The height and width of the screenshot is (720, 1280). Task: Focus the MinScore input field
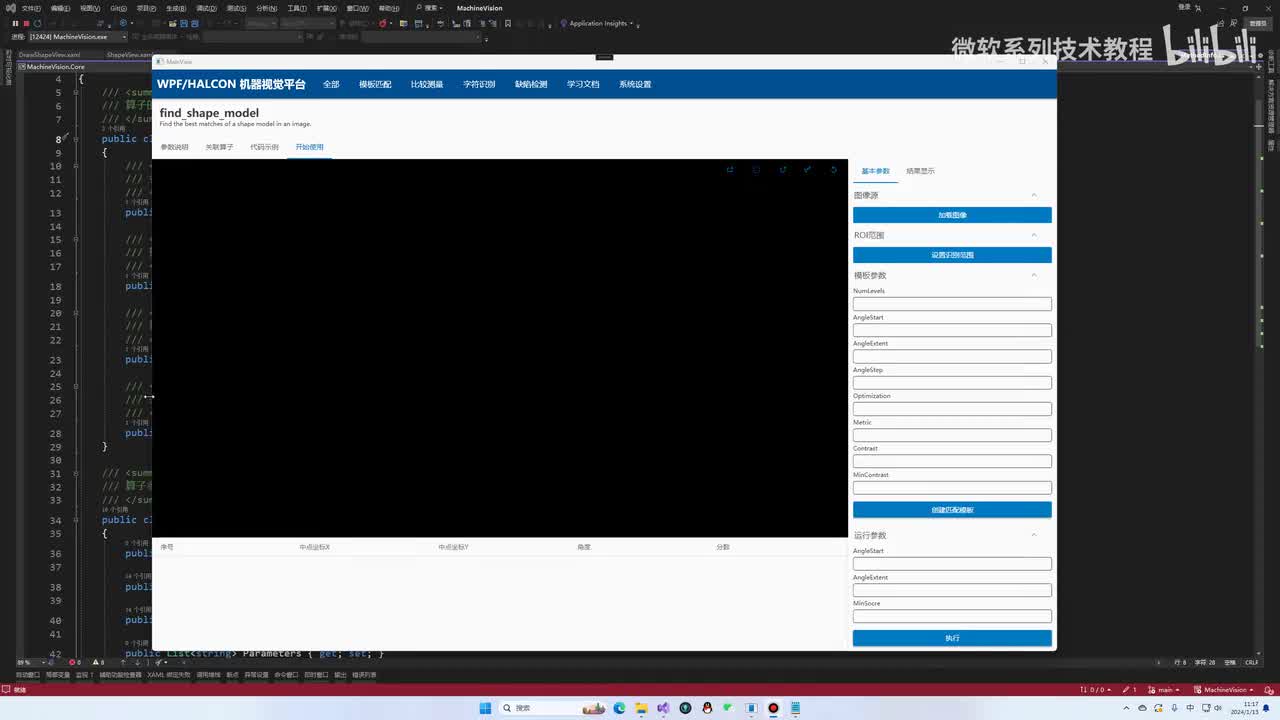pyautogui.click(x=952, y=616)
